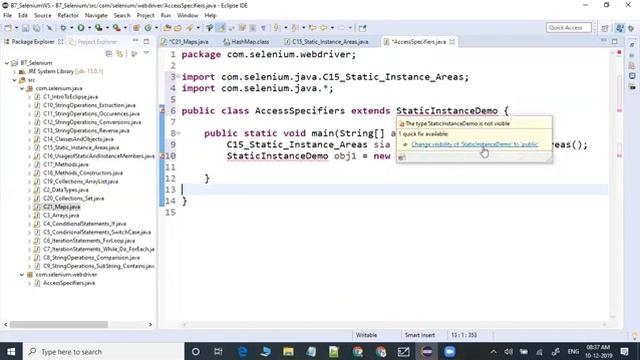The image size is (640, 360).
Task: Click the Open Task icon
Action: click(178, 28)
